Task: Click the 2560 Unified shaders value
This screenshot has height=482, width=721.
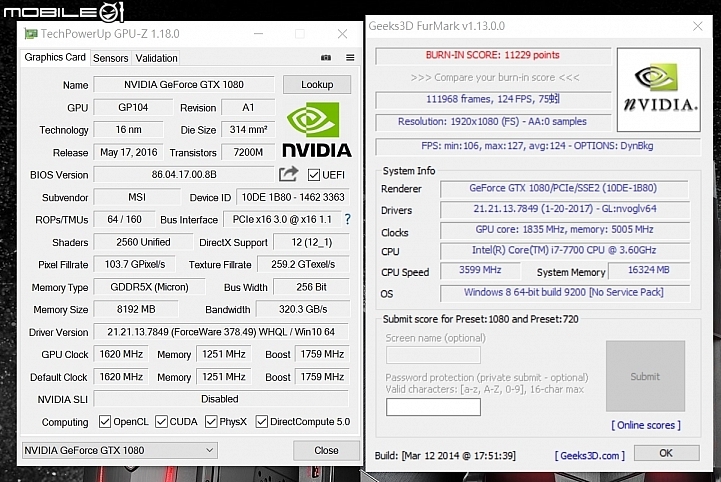Action: tap(143, 242)
